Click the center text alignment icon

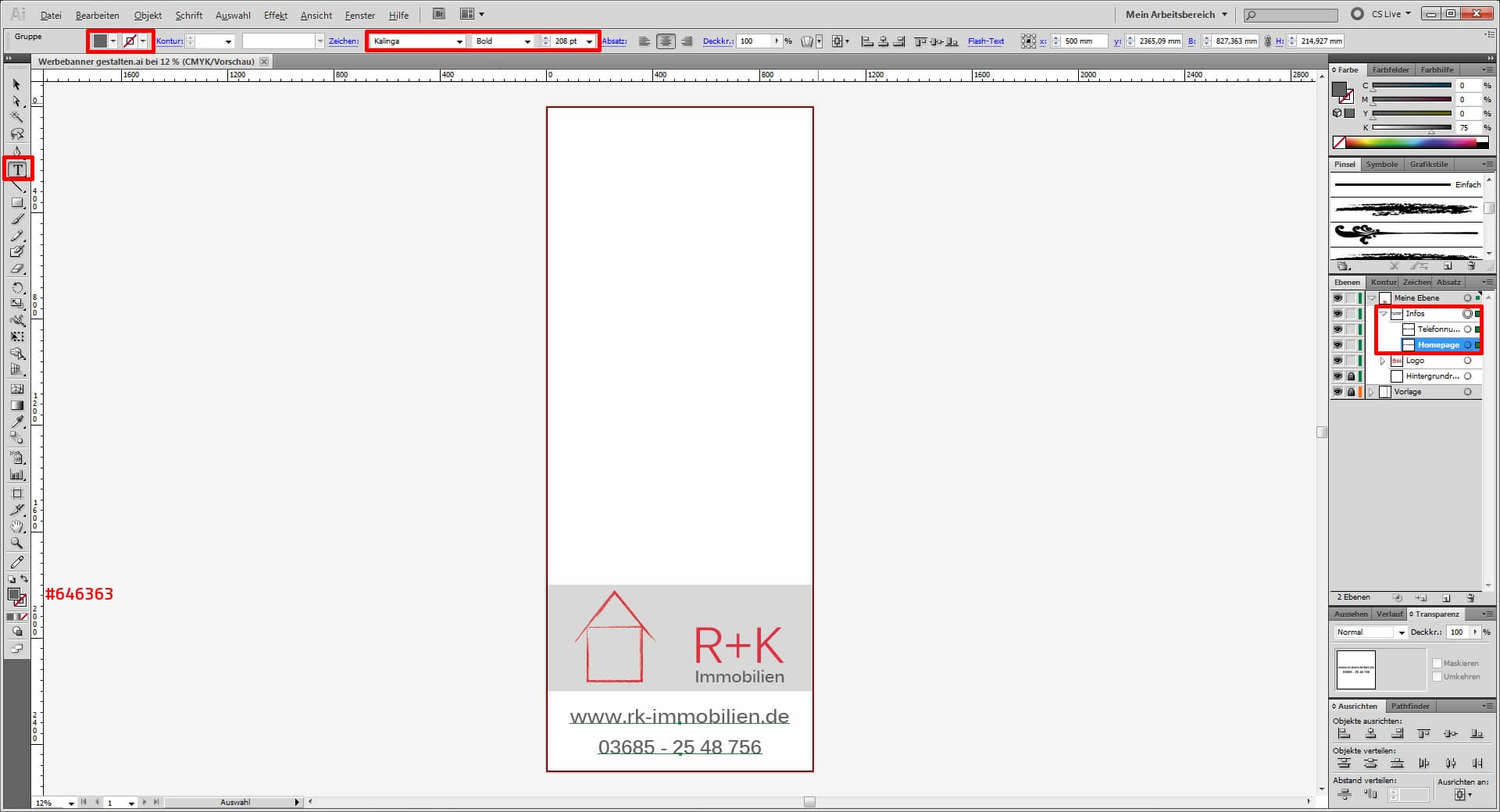(x=666, y=41)
